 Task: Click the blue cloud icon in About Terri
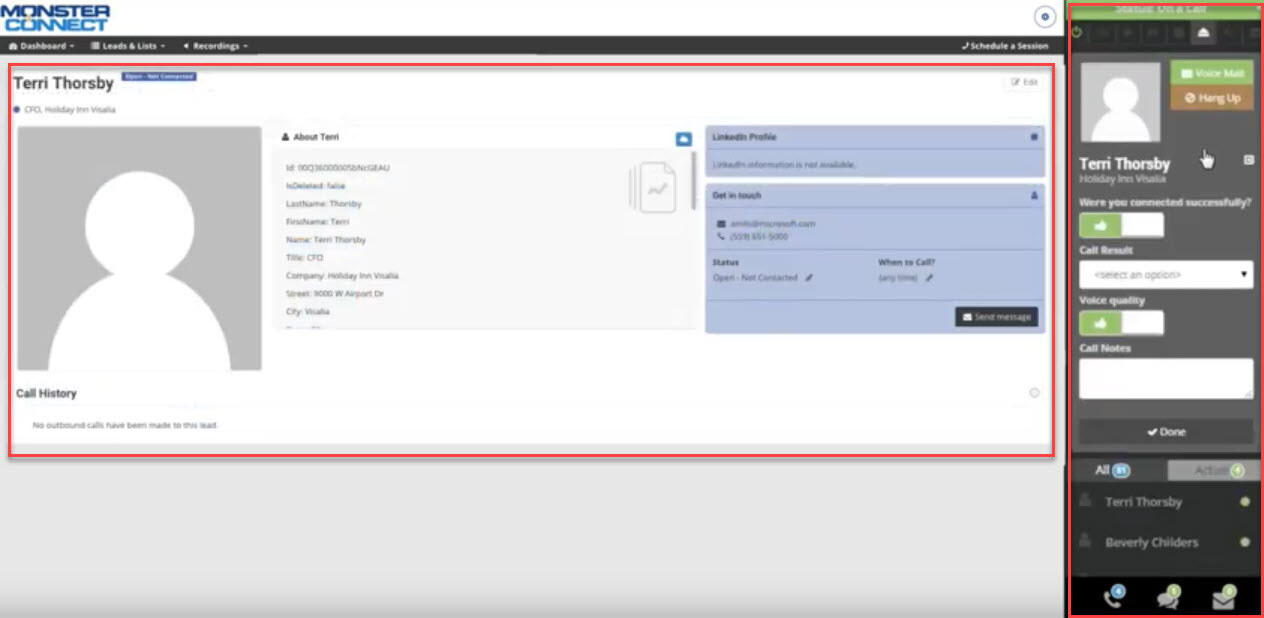[683, 138]
